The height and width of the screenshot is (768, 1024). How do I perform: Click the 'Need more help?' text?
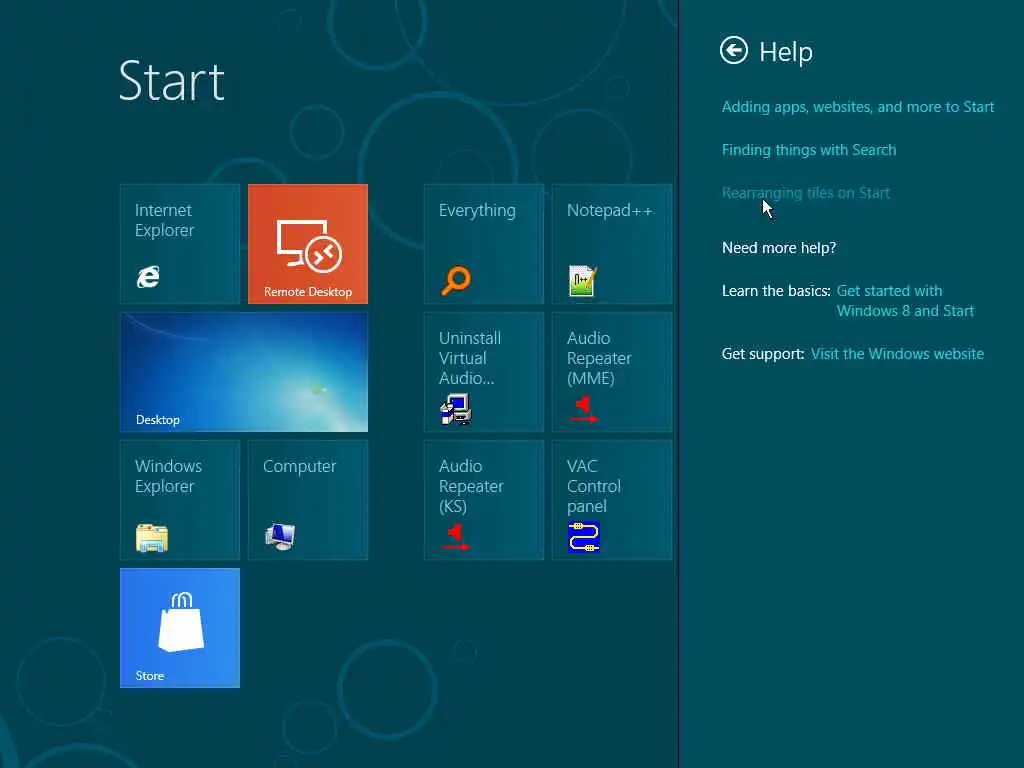pyautogui.click(x=778, y=248)
